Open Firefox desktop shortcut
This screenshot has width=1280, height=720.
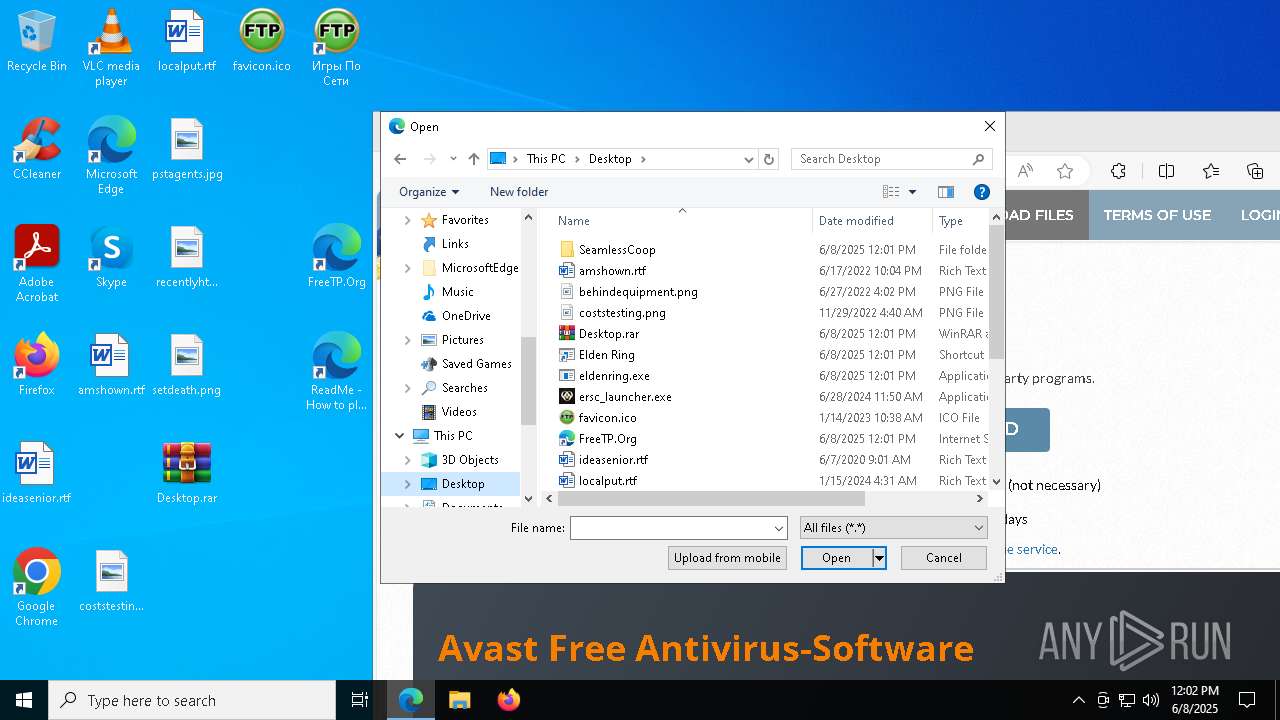[x=37, y=366]
